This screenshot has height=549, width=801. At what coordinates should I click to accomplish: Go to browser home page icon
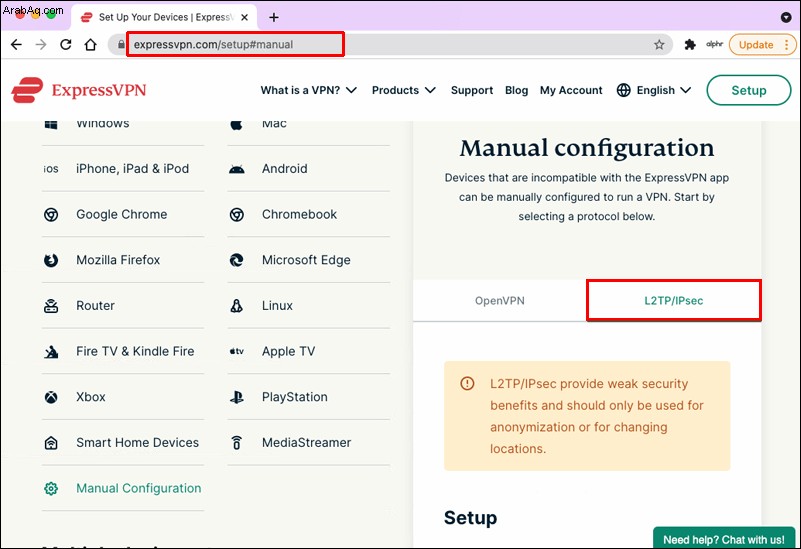[90, 44]
